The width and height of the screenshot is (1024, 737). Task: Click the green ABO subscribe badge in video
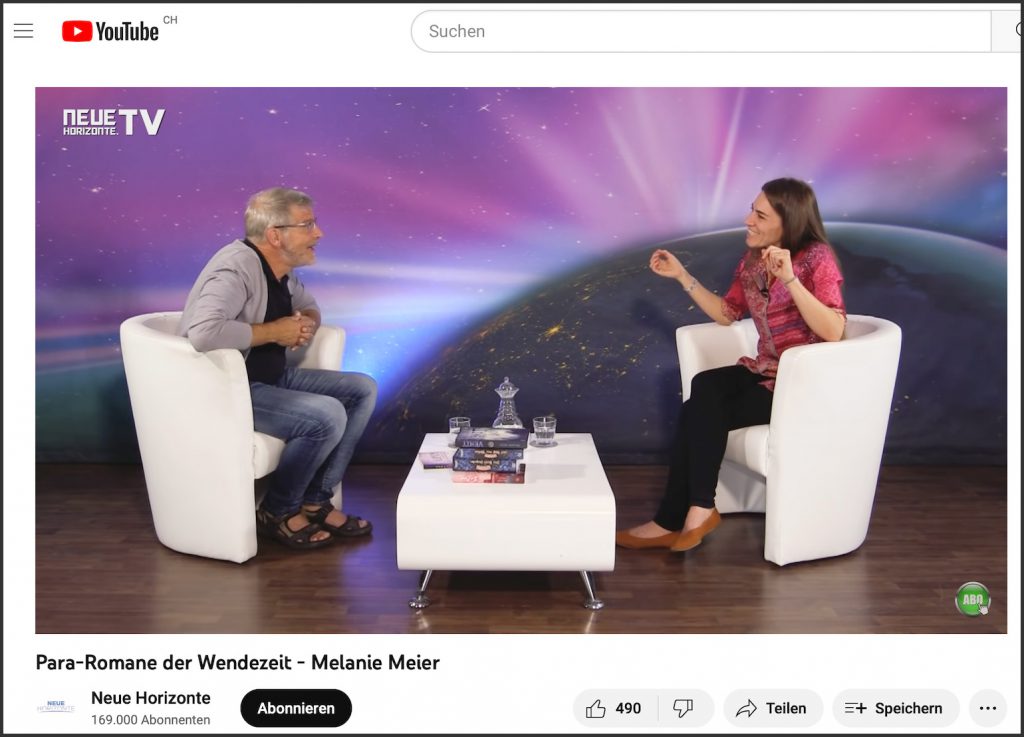tap(972, 599)
